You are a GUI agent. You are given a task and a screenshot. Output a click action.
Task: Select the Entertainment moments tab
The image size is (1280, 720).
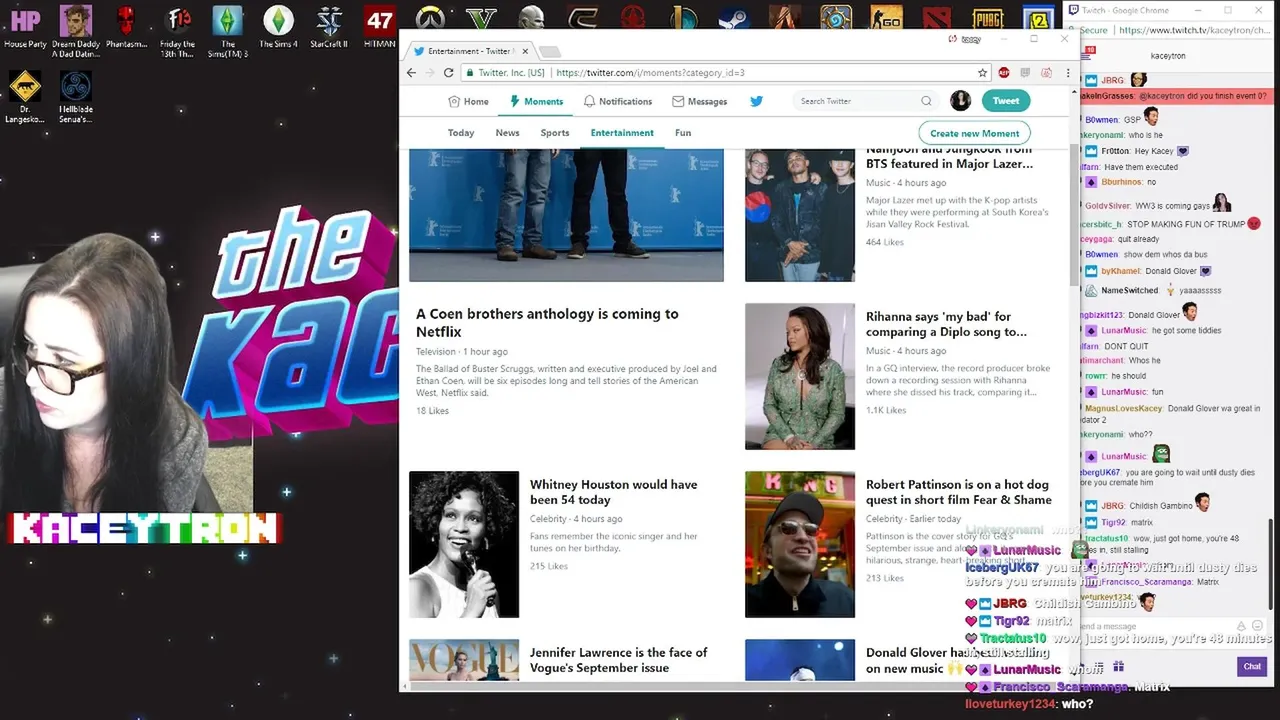pos(622,133)
